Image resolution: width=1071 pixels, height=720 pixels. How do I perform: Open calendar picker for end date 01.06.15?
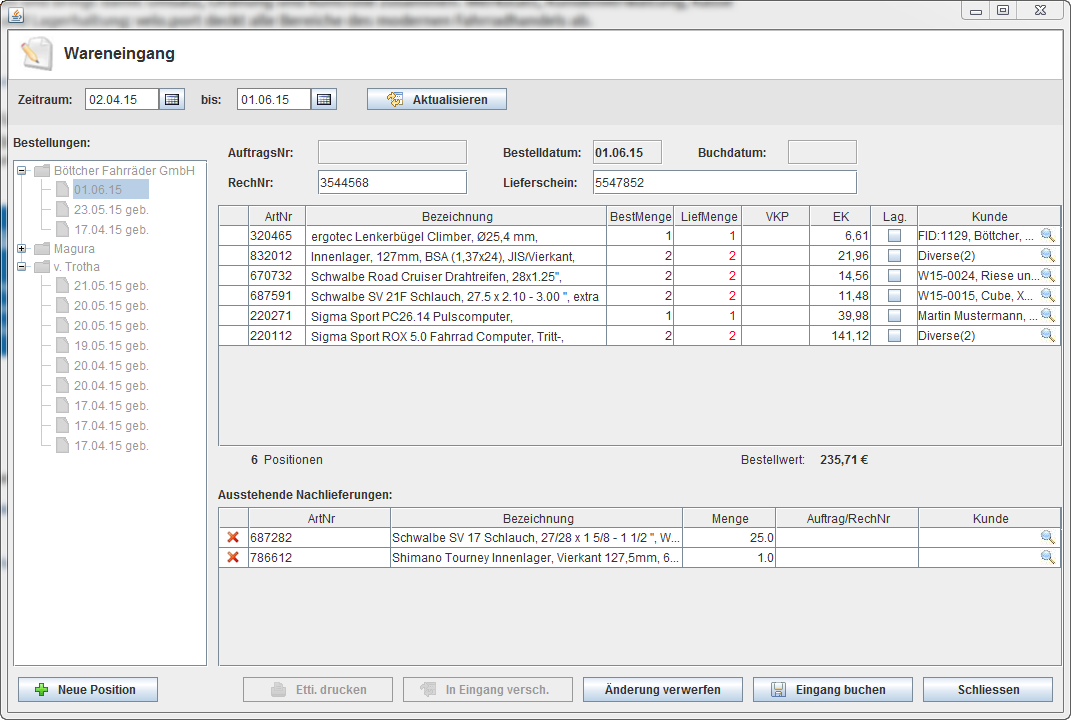pyautogui.click(x=324, y=99)
